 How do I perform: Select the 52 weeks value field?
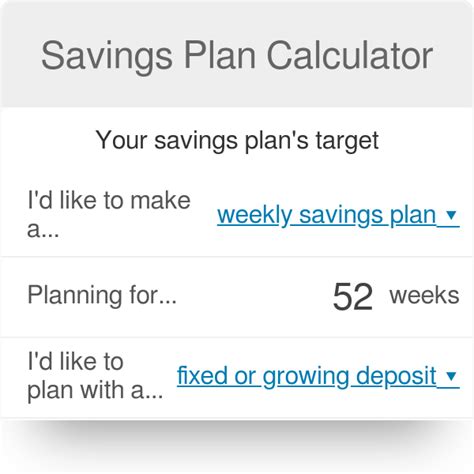(353, 296)
